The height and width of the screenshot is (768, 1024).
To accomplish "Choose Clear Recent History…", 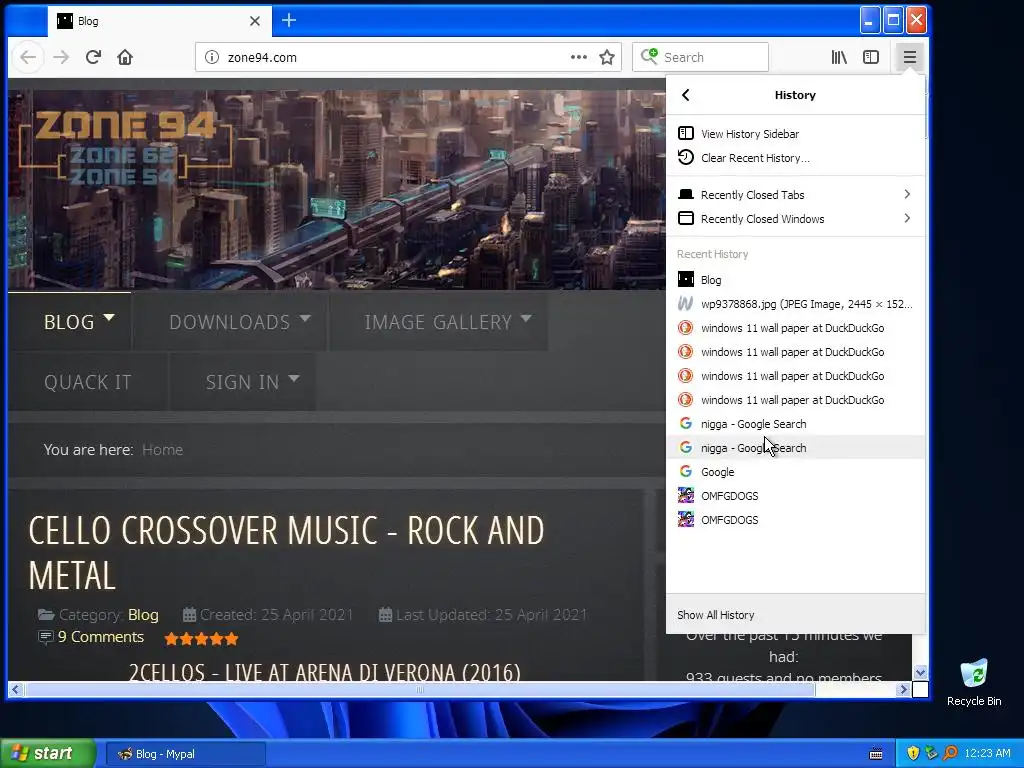I will [x=795, y=158].
